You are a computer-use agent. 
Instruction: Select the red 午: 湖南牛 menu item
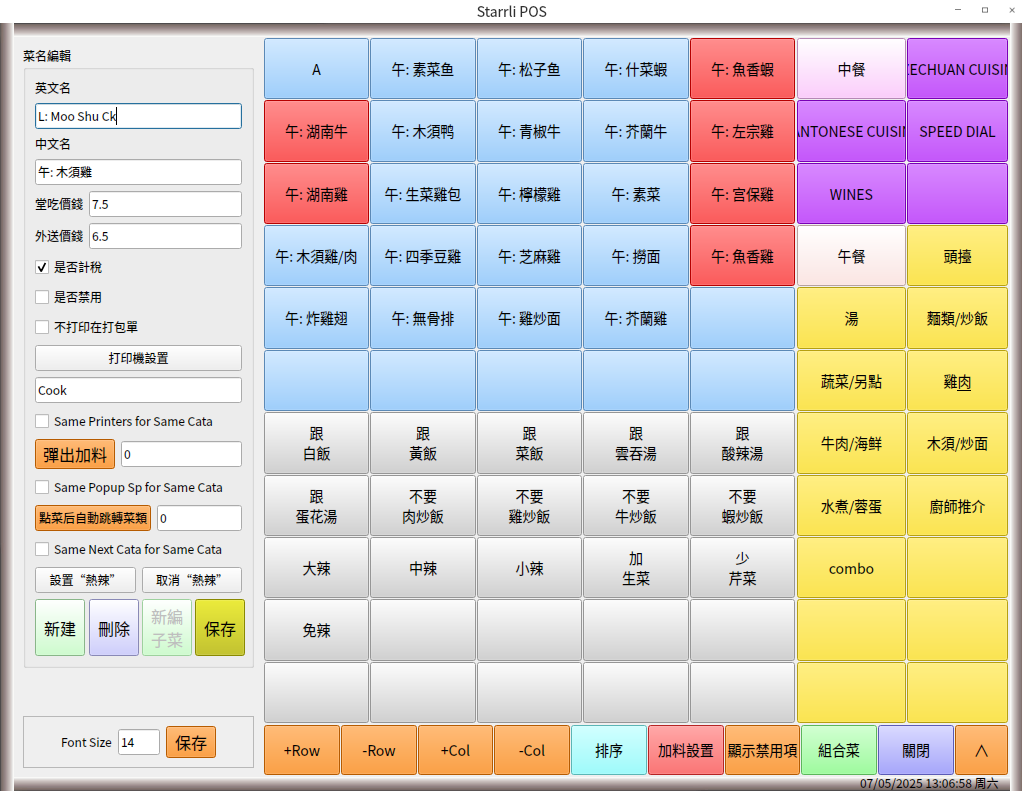coord(316,132)
